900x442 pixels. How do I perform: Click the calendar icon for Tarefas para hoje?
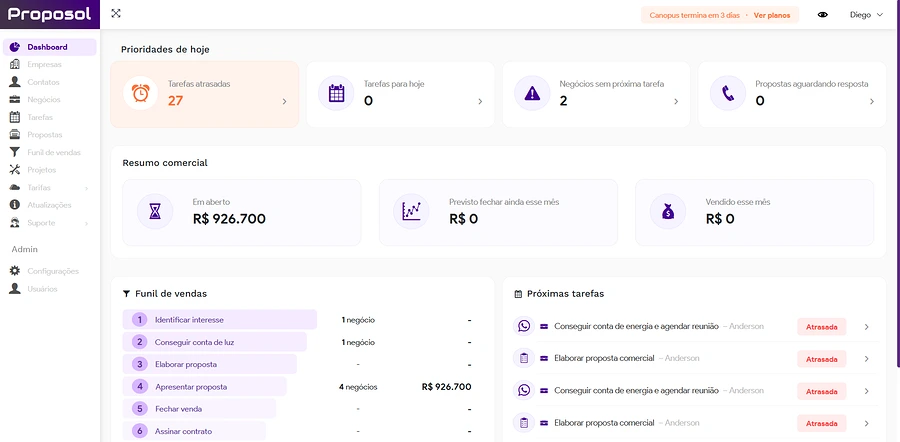tap(336, 93)
